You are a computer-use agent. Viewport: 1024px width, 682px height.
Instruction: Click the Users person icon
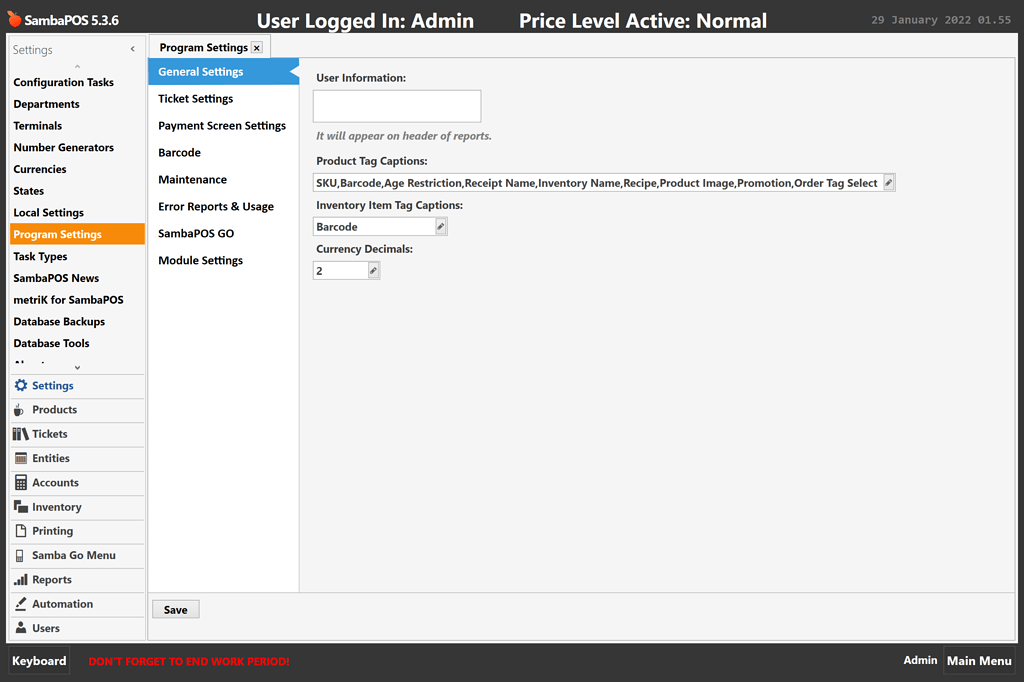[21, 628]
